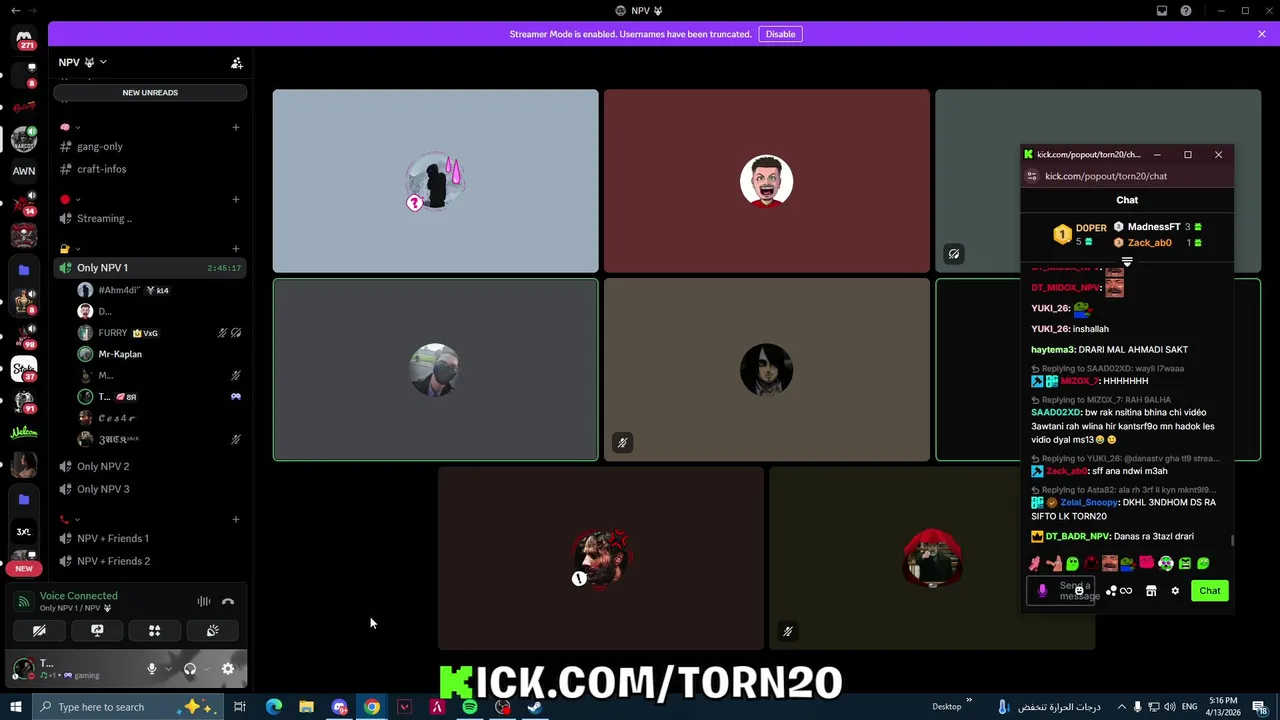The image size is (1280, 720).
Task: Open Spotify from Windows taskbar
Action: tap(470, 707)
